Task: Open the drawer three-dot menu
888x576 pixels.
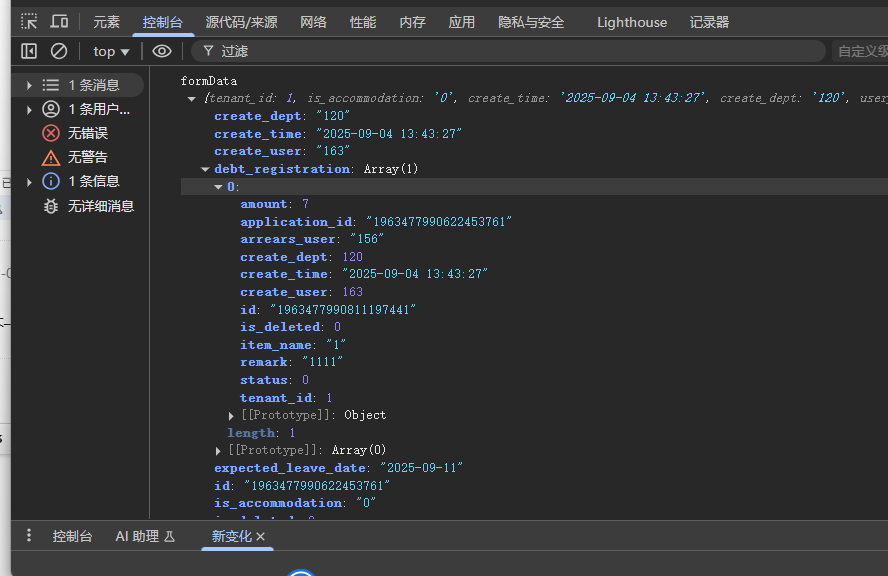Action: (x=29, y=535)
